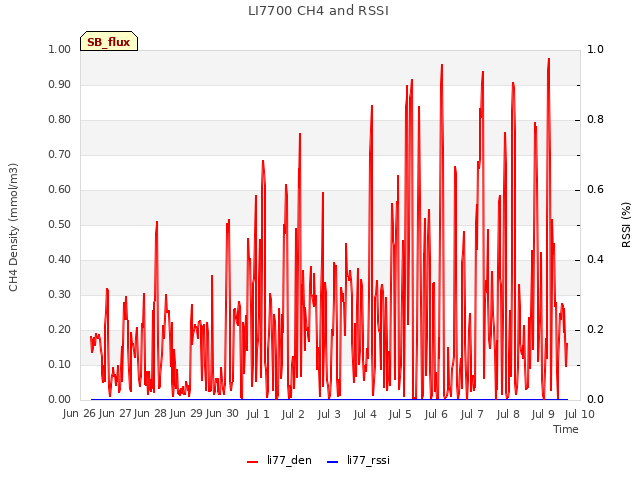Click the highest CH4 peak on Jul 9
This screenshot has height=480, width=640.
(x=549, y=59)
